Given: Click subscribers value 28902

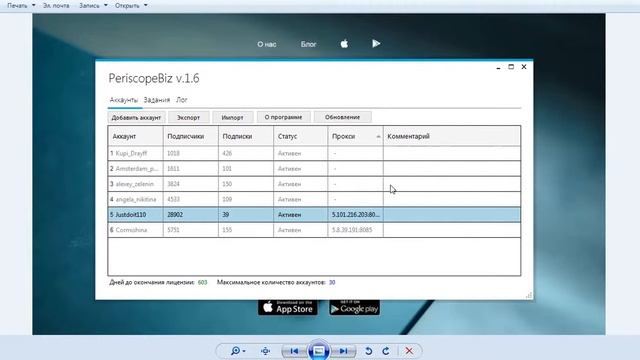Looking at the screenshot, I should (x=175, y=215).
